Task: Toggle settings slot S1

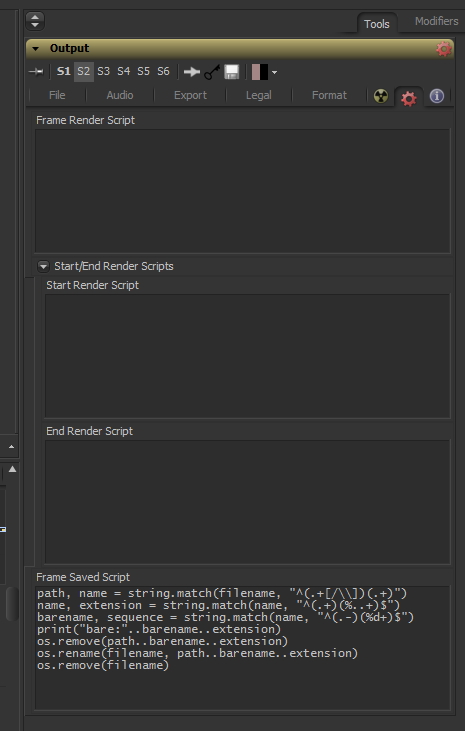Action: [x=63, y=71]
